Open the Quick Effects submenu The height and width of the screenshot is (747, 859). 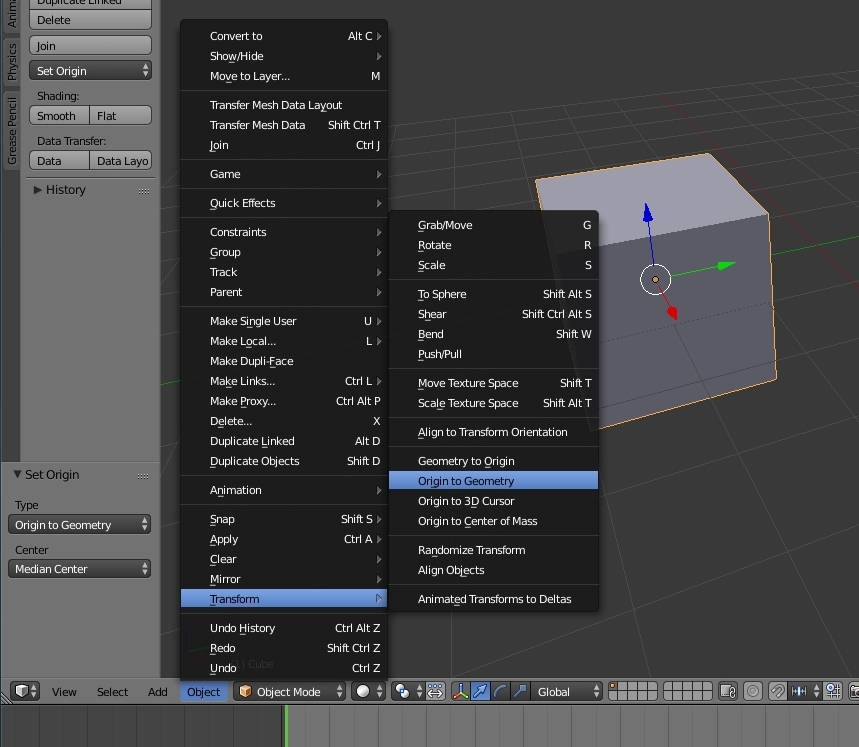(x=284, y=203)
